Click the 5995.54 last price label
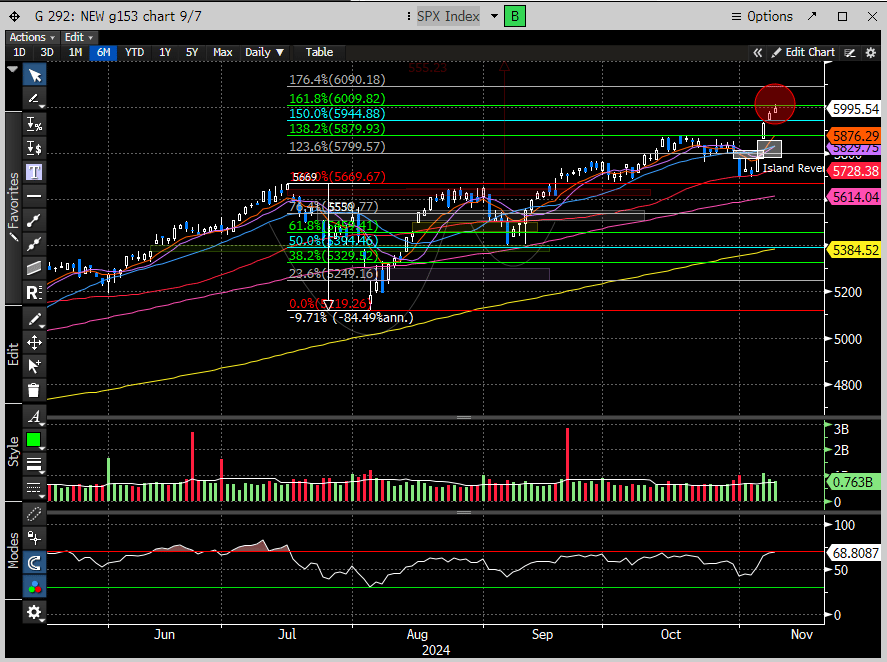Screen dimensions: 887x662 pos(855,109)
